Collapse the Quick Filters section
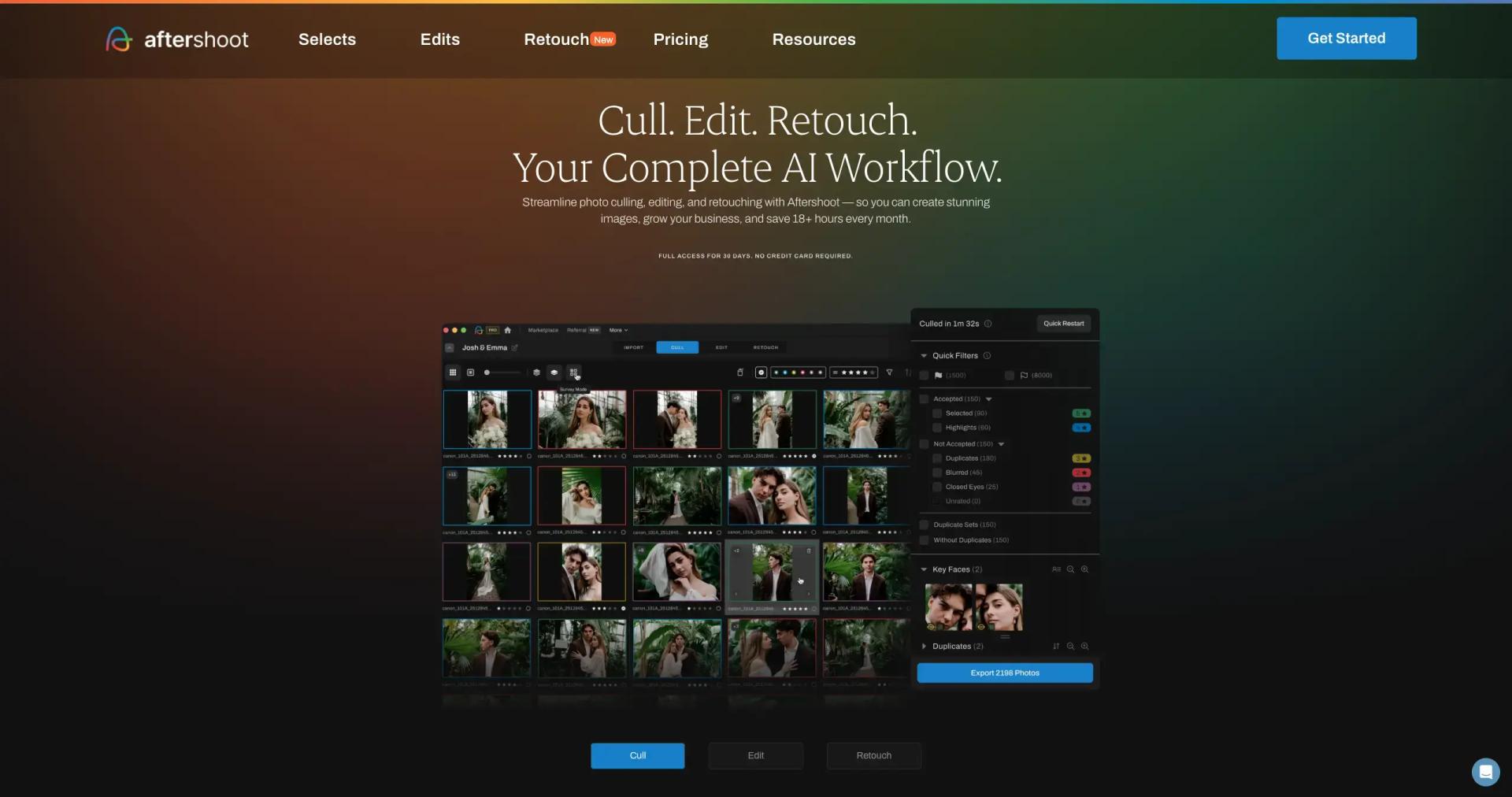Image resolution: width=1512 pixels, height=797 pixels. pos(924,356)
